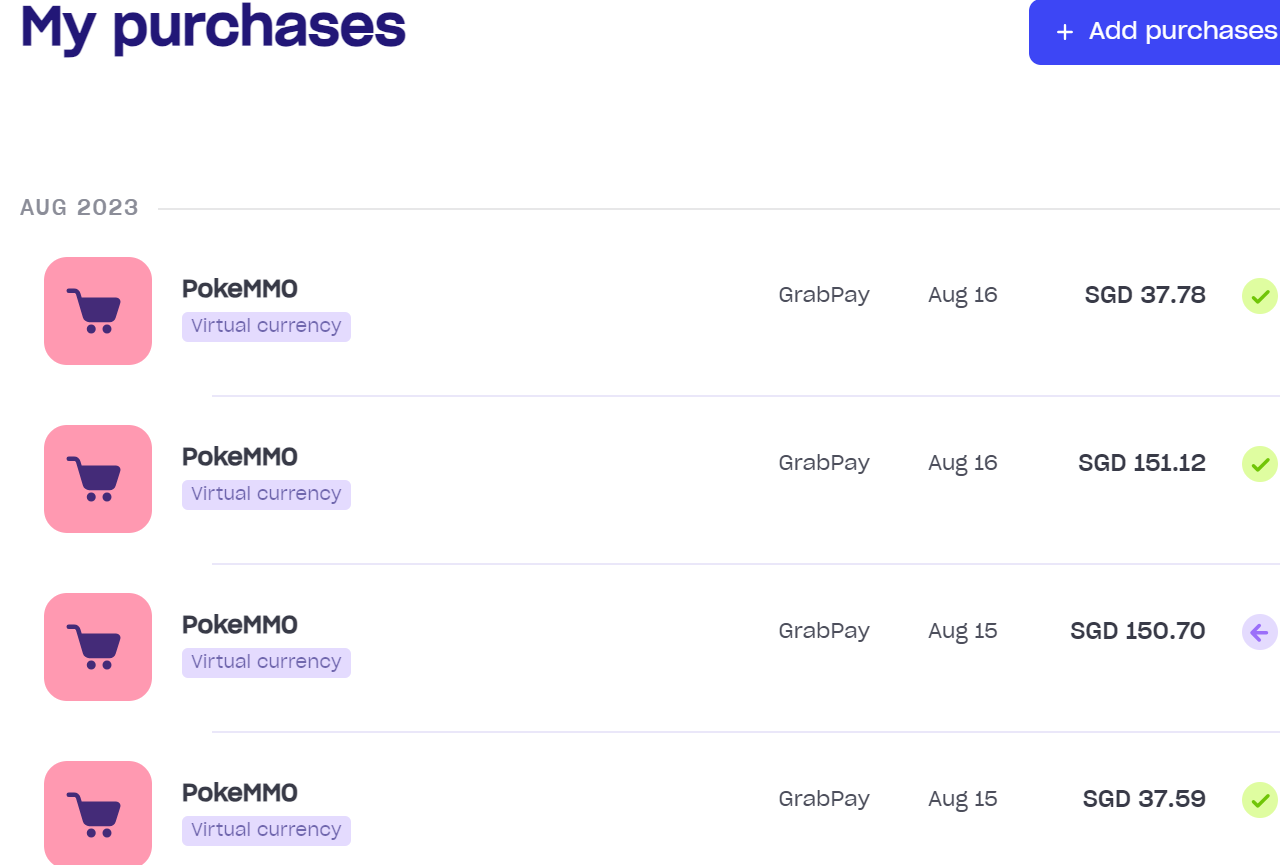Click the SGD 150.70 amount
The image size is (1280, 865).
click(1138, 631)
